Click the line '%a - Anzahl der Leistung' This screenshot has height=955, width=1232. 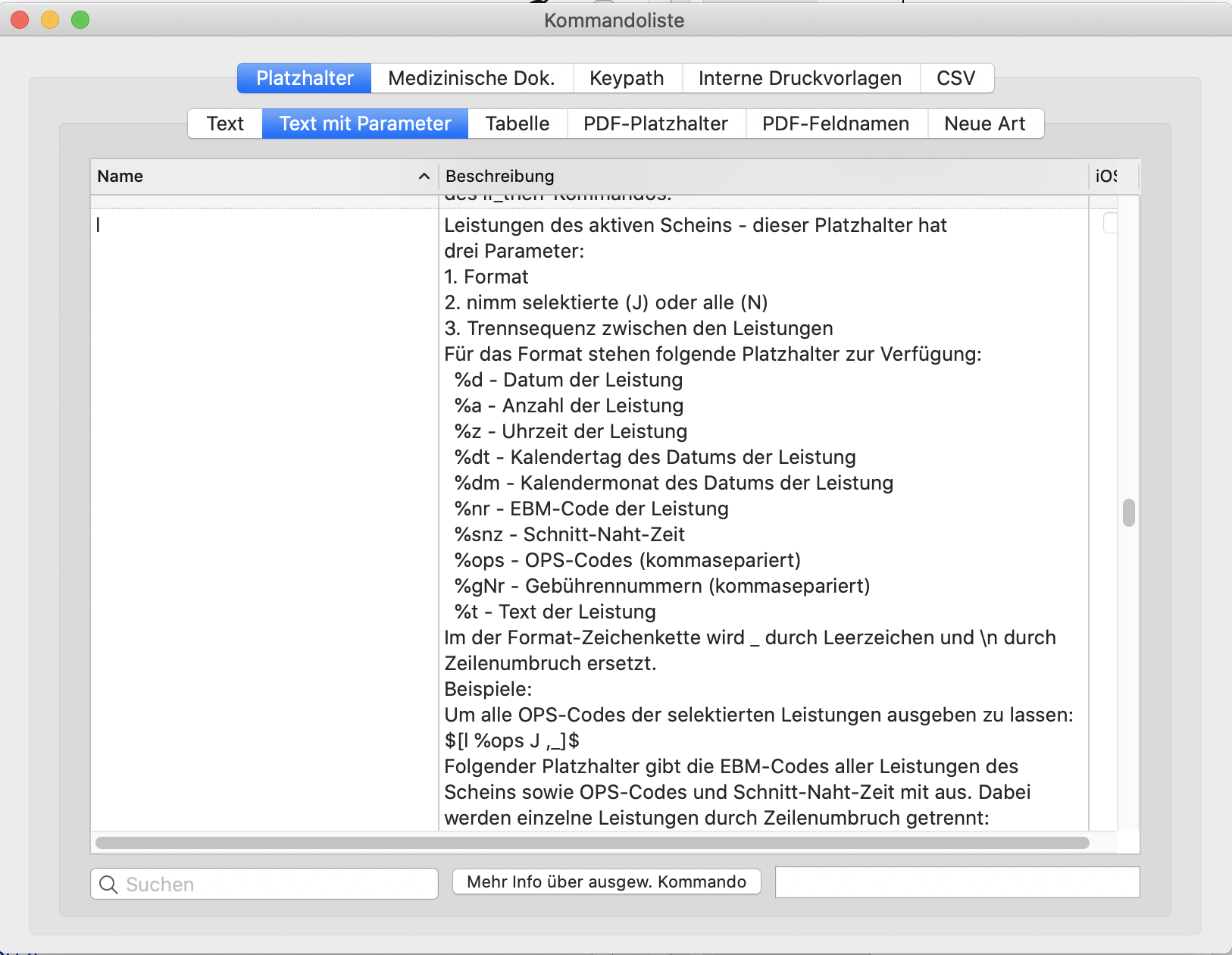tap(569, 405)
